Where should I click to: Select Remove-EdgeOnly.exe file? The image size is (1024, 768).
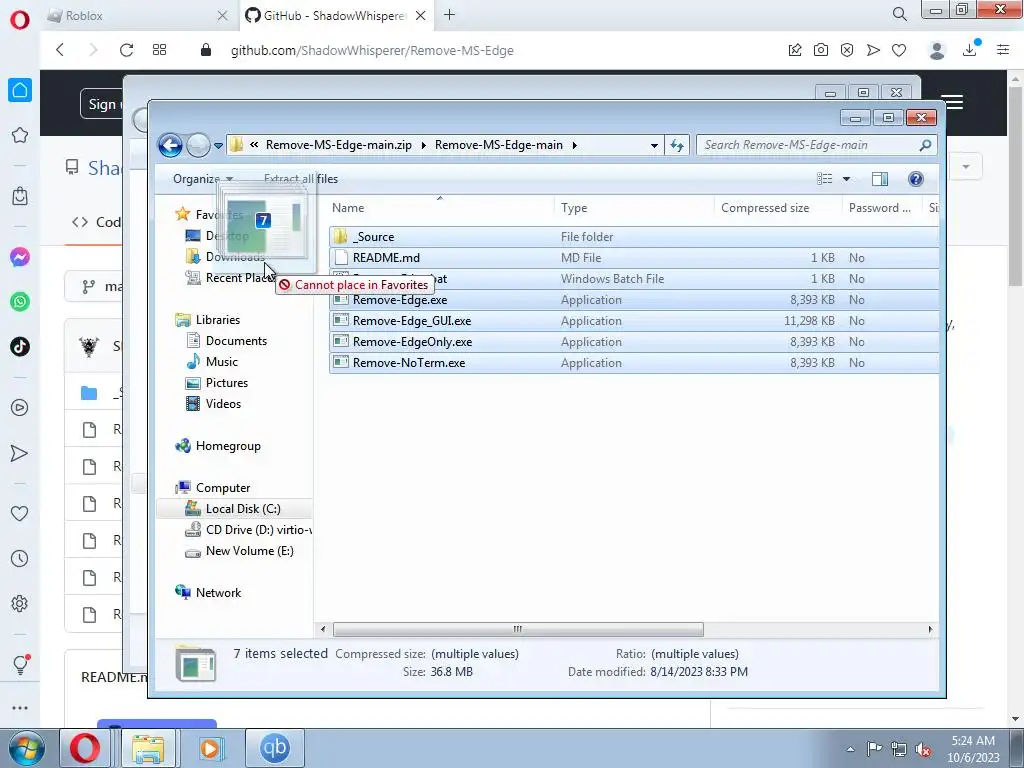coord(633,342)
